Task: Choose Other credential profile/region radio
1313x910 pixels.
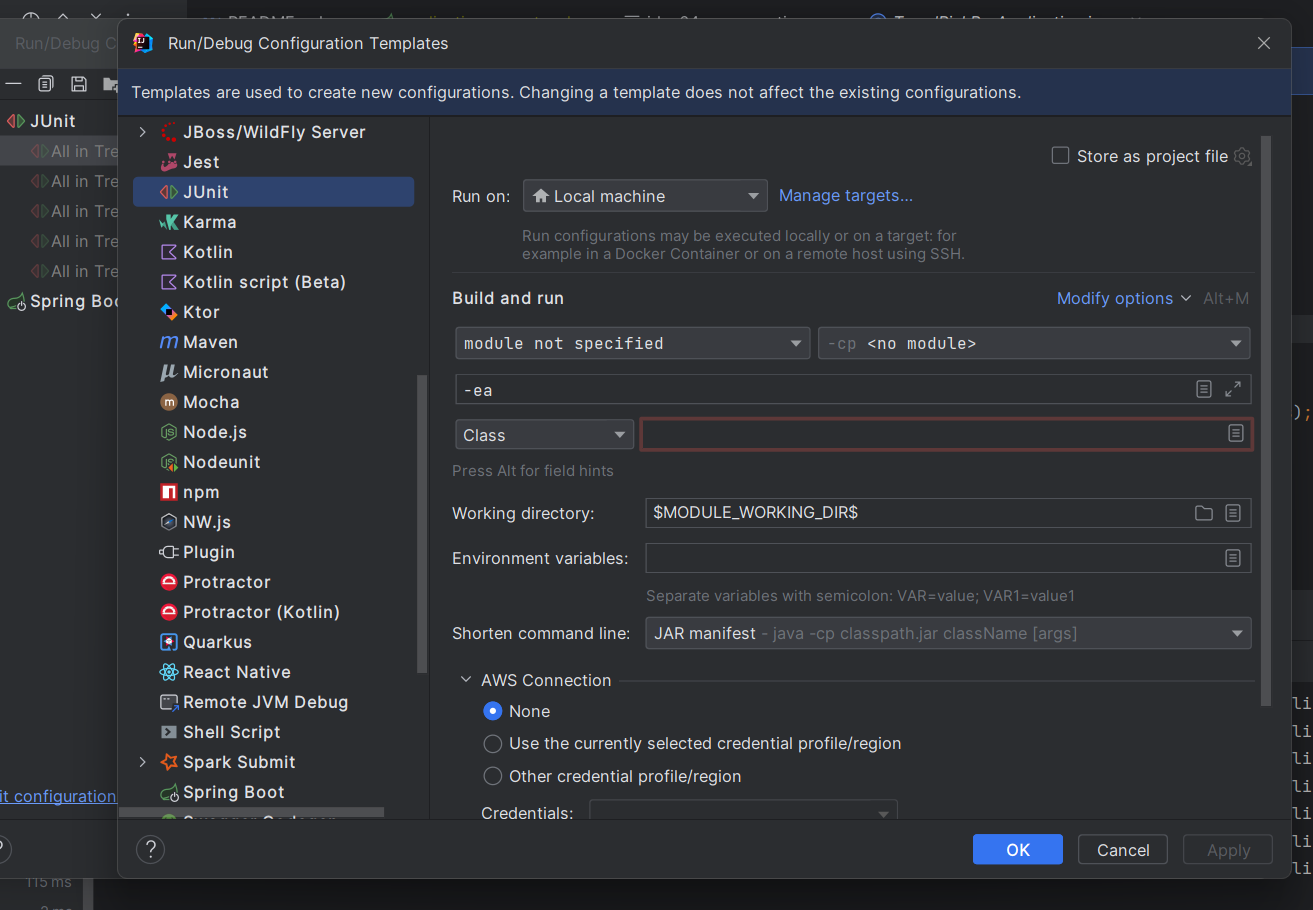Action: pos(492,776)
